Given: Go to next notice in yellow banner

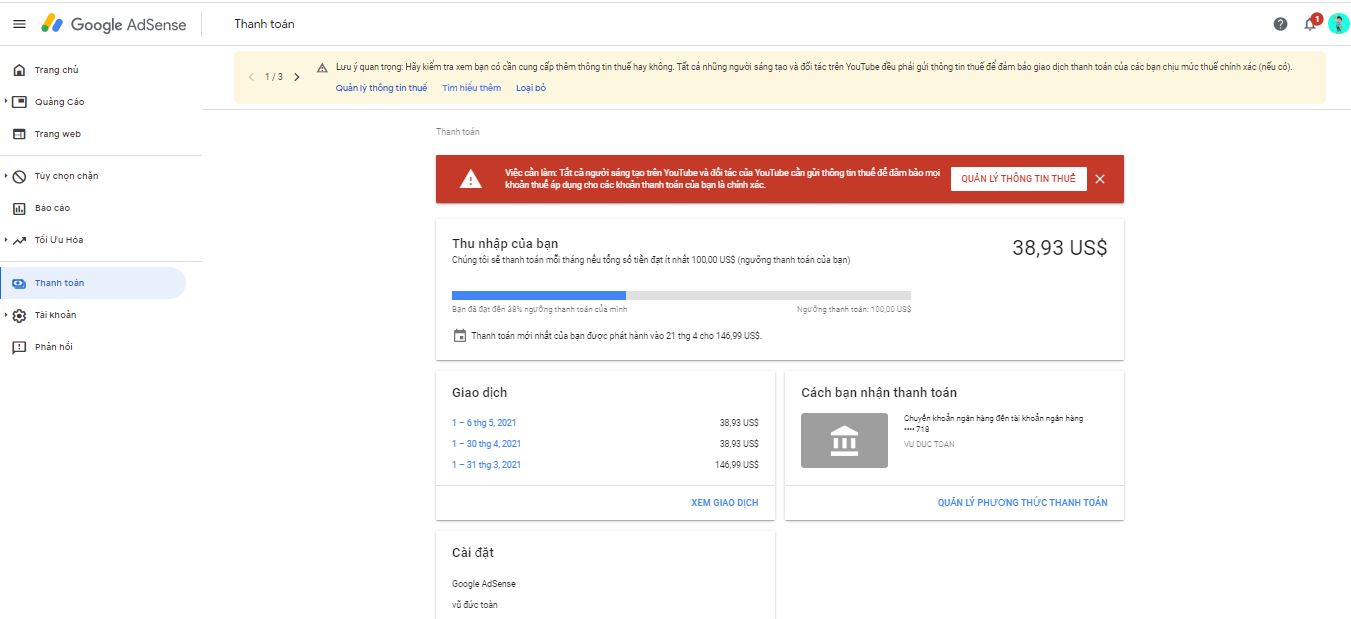Looking at the screenshot, I should pos(297,77).
